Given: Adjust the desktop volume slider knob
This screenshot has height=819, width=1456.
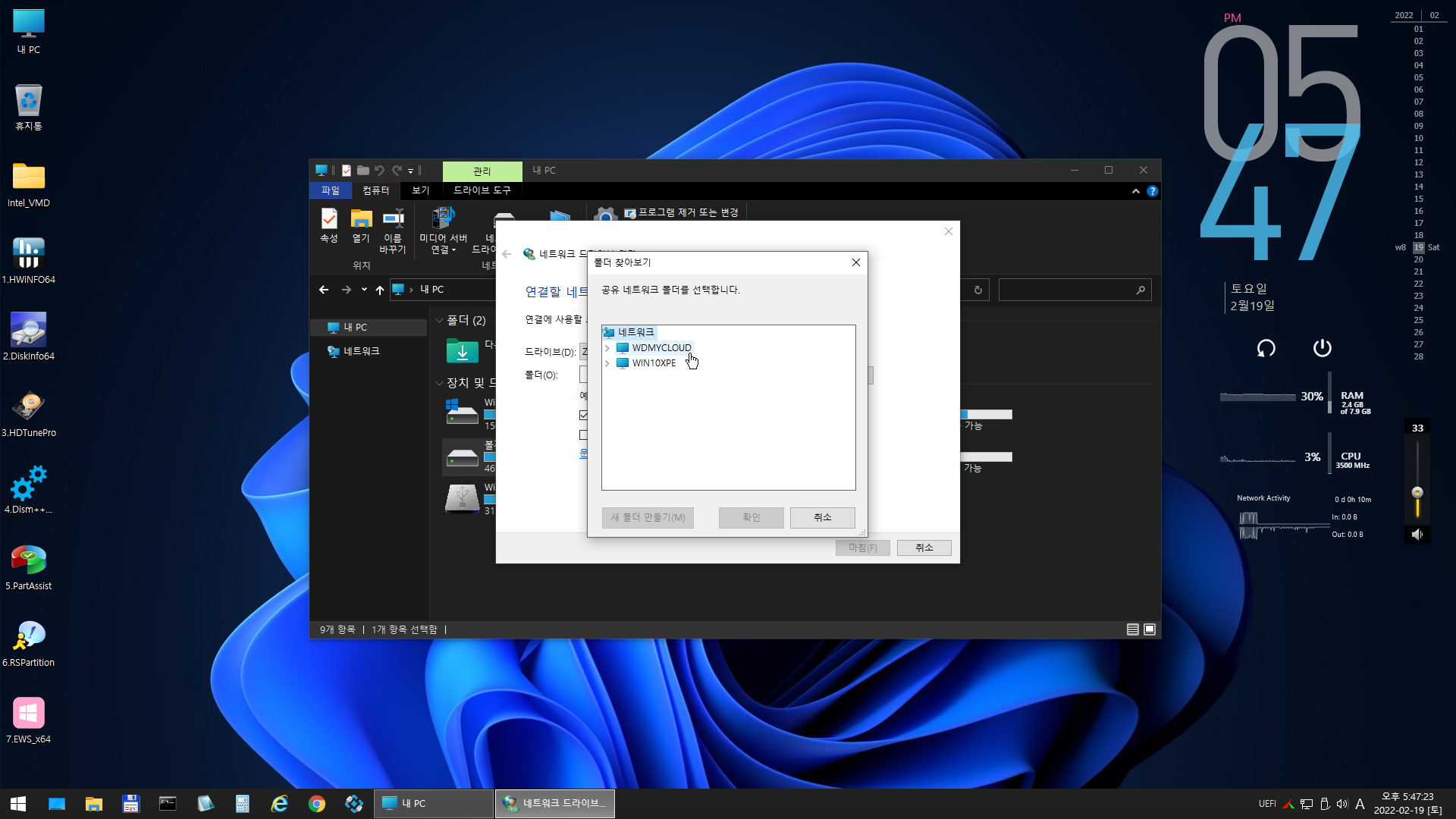Looking at the screenshot, I should tap(1417, 492).
